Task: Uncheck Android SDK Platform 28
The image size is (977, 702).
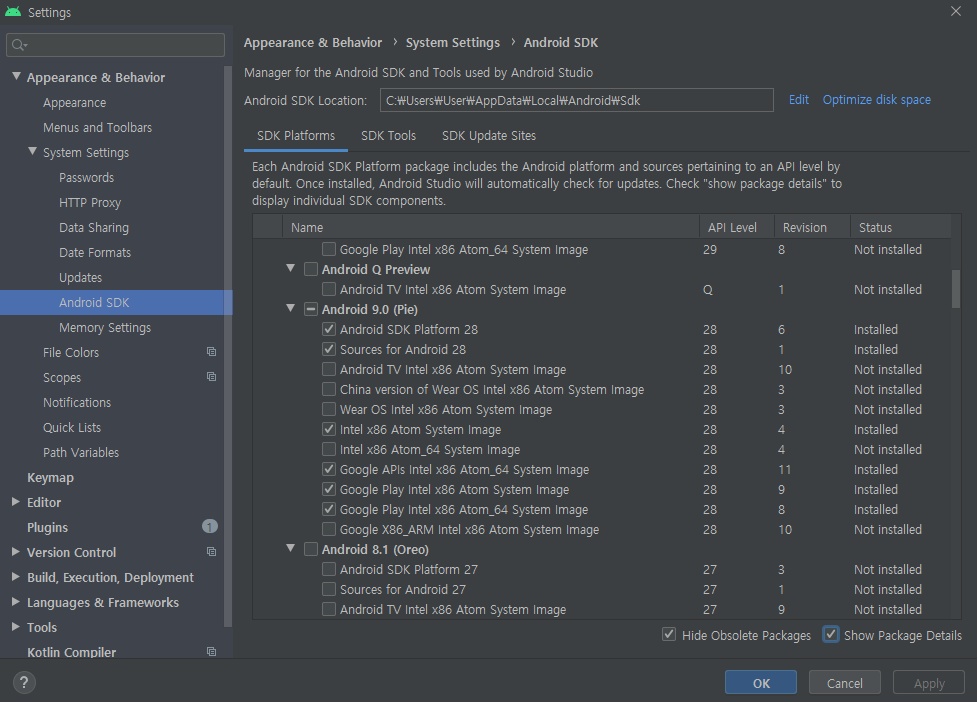Action: tap(329, 329)
